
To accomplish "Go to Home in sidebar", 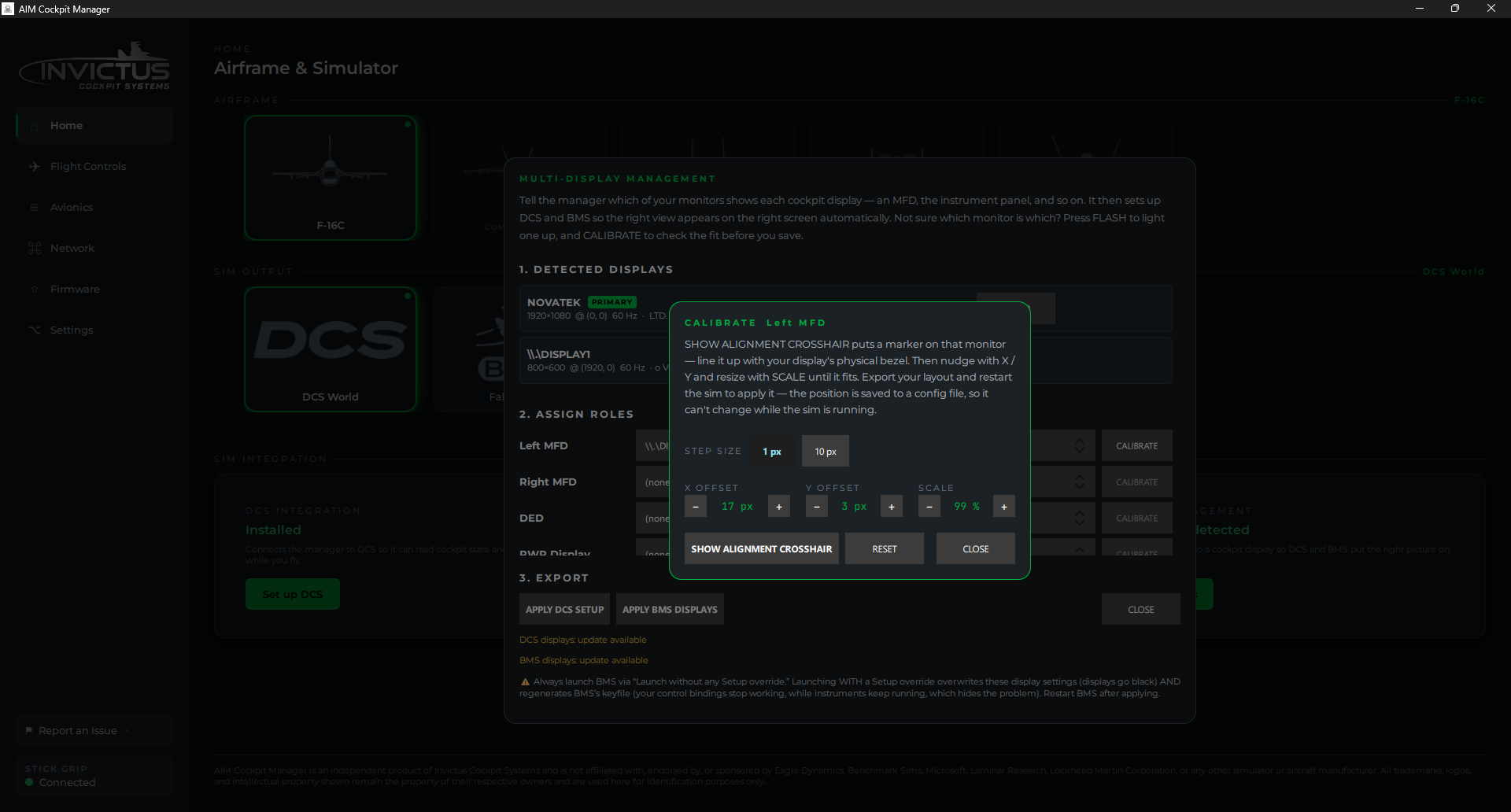I will [x=94, y=125].
